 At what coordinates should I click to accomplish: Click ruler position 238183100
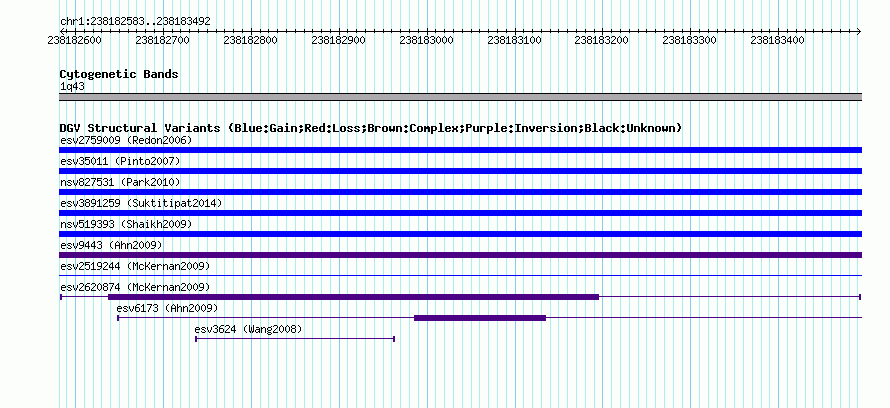tap(514, 40)
